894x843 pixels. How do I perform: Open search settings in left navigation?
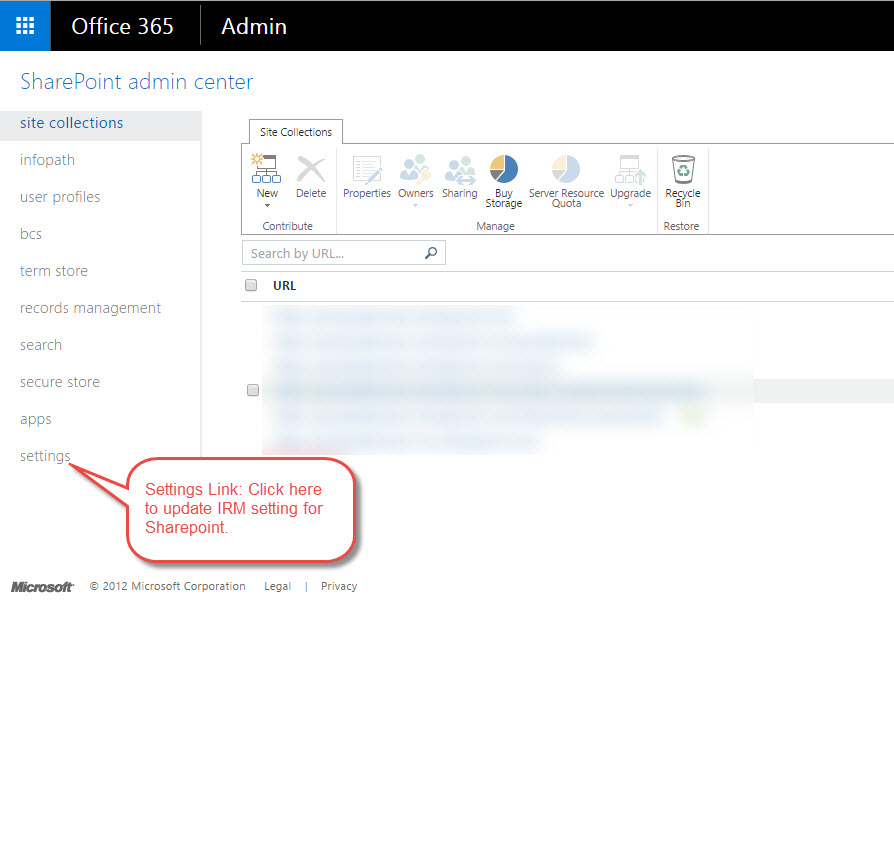tap(40, 345)
